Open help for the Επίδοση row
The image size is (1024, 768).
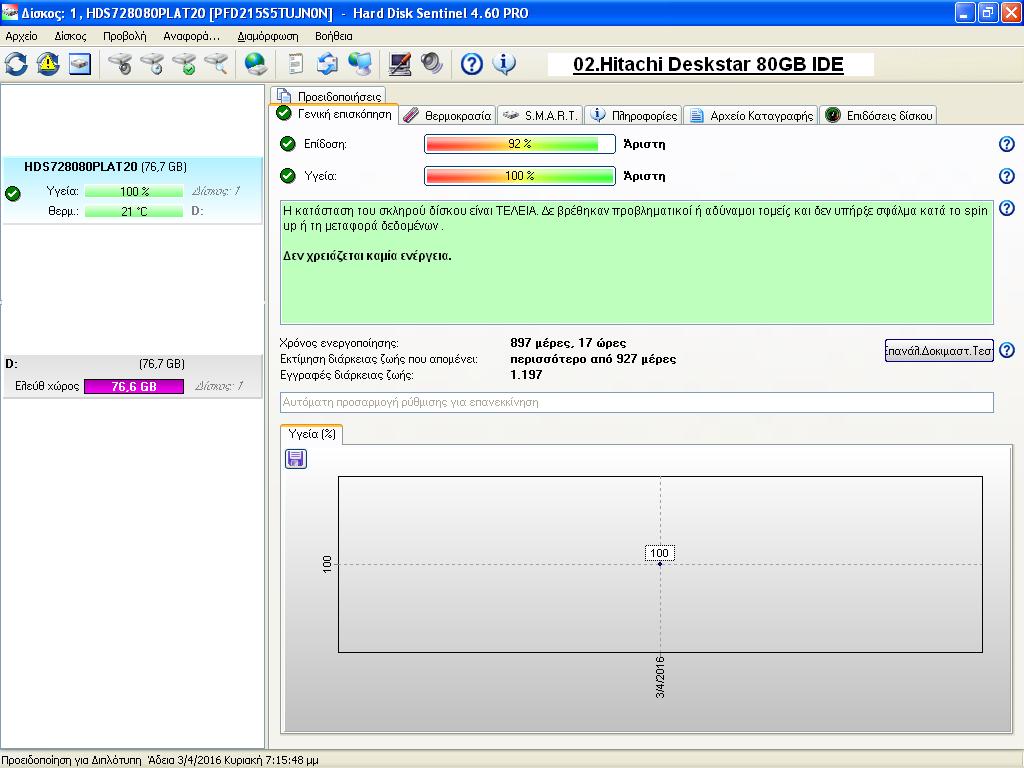coord(1007,144)
